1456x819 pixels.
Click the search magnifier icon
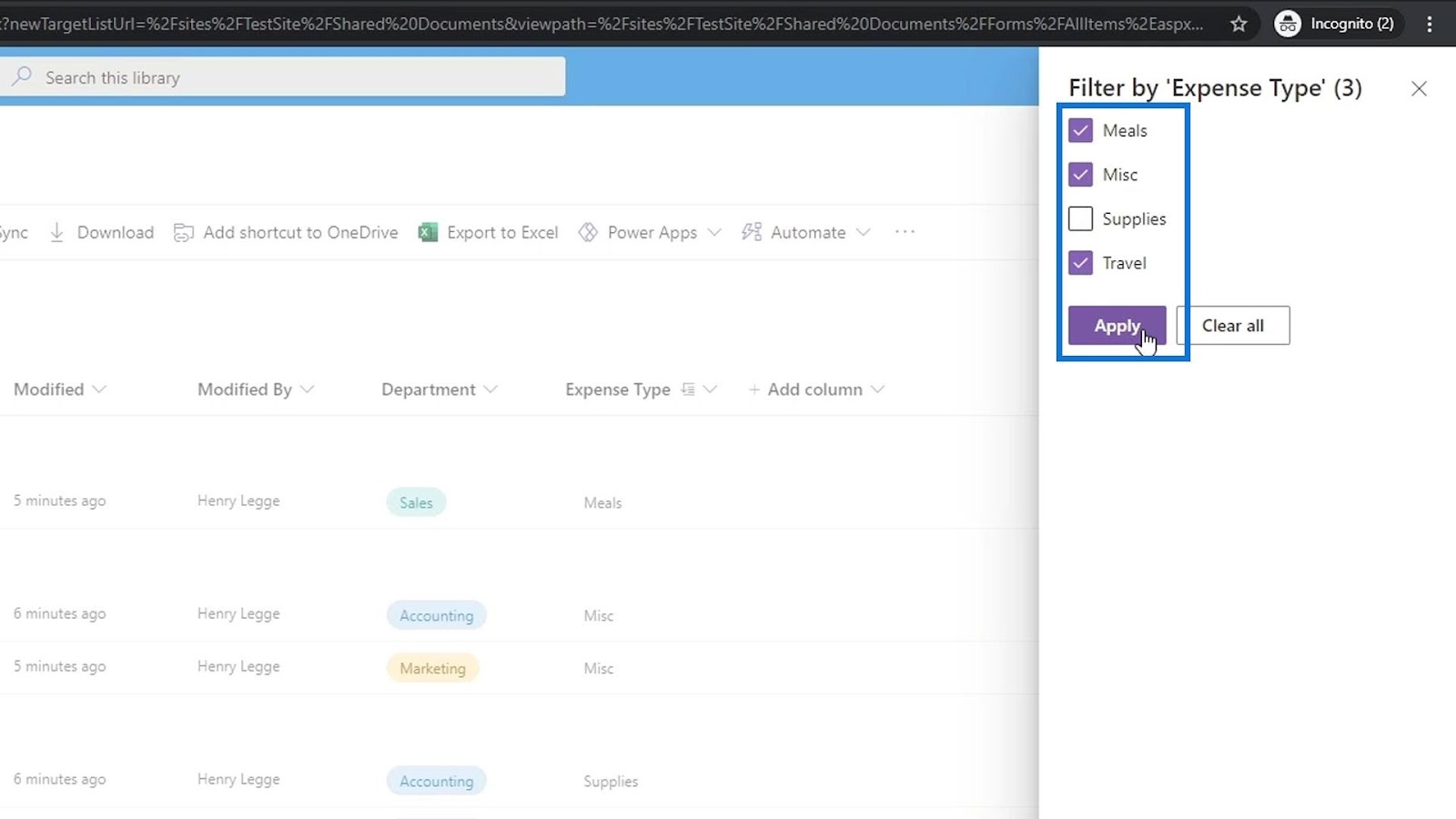pos(22,76)
